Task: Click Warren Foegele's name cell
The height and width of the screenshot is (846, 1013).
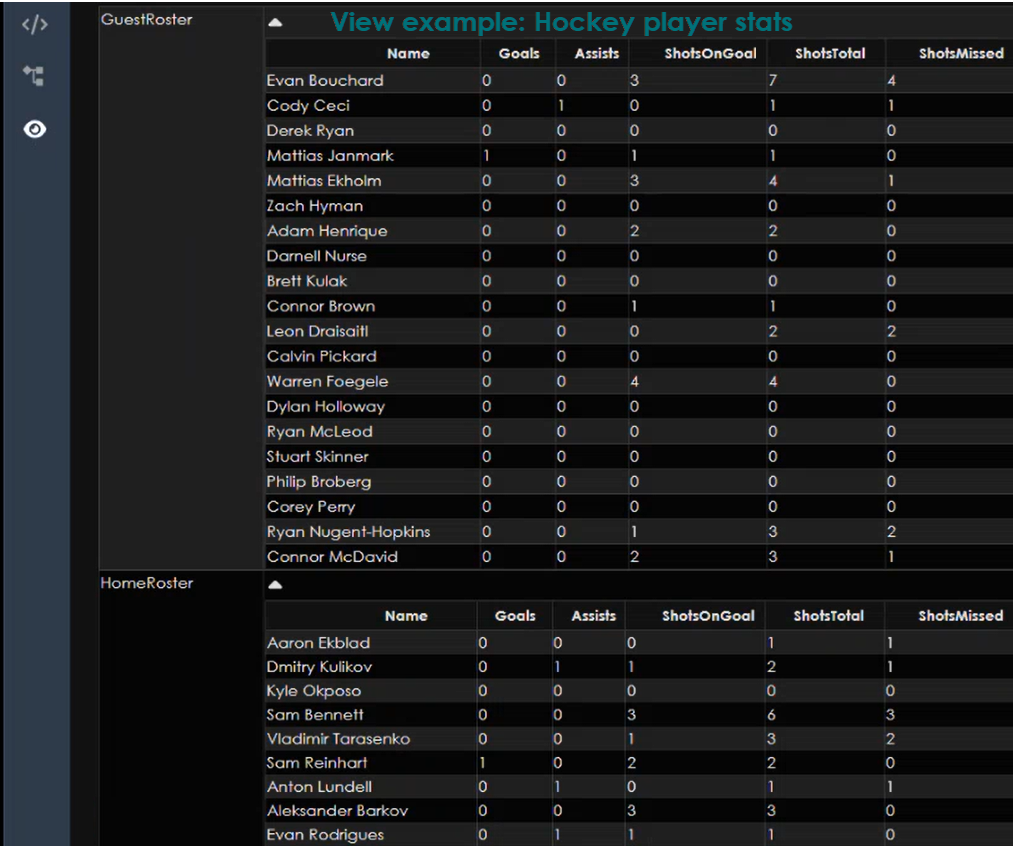Action: click(x=327, y=381)
